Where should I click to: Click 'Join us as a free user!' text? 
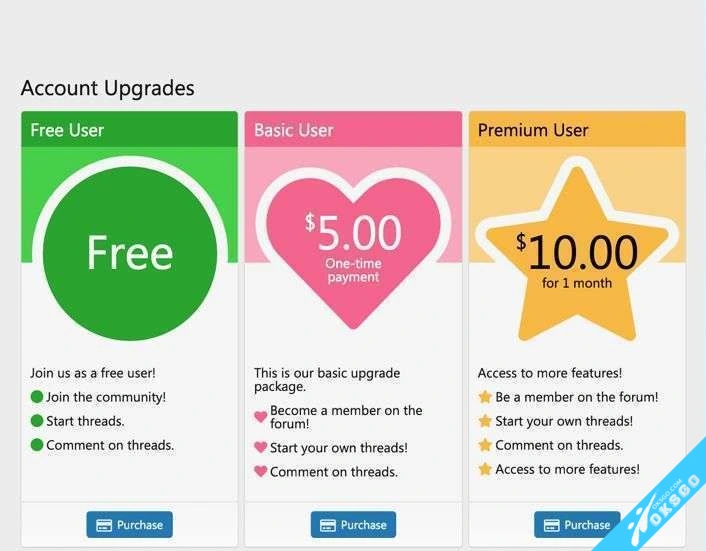93,373
